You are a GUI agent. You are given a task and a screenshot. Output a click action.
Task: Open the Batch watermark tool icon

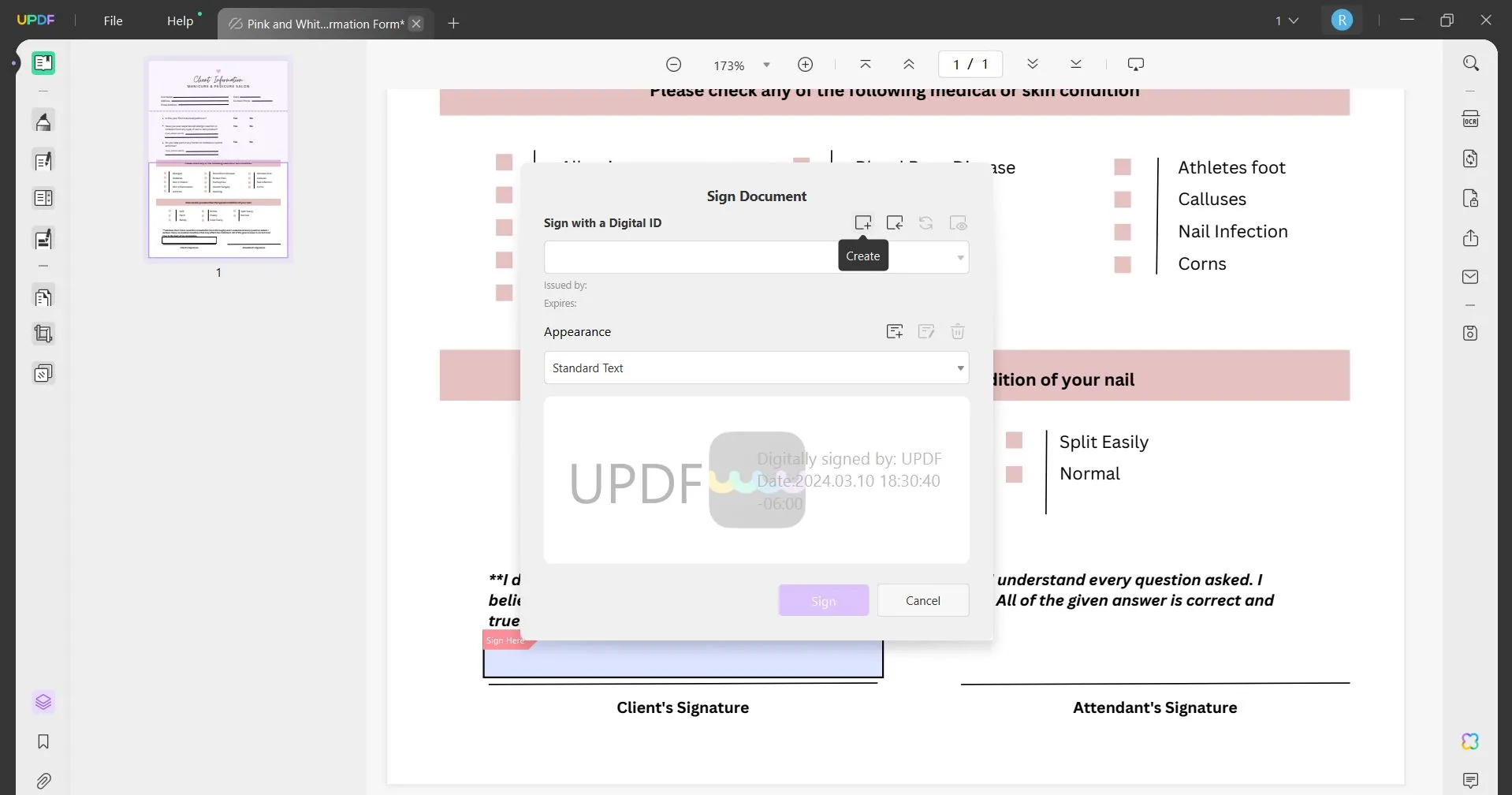pyautogui.click(x=43, y=373)
